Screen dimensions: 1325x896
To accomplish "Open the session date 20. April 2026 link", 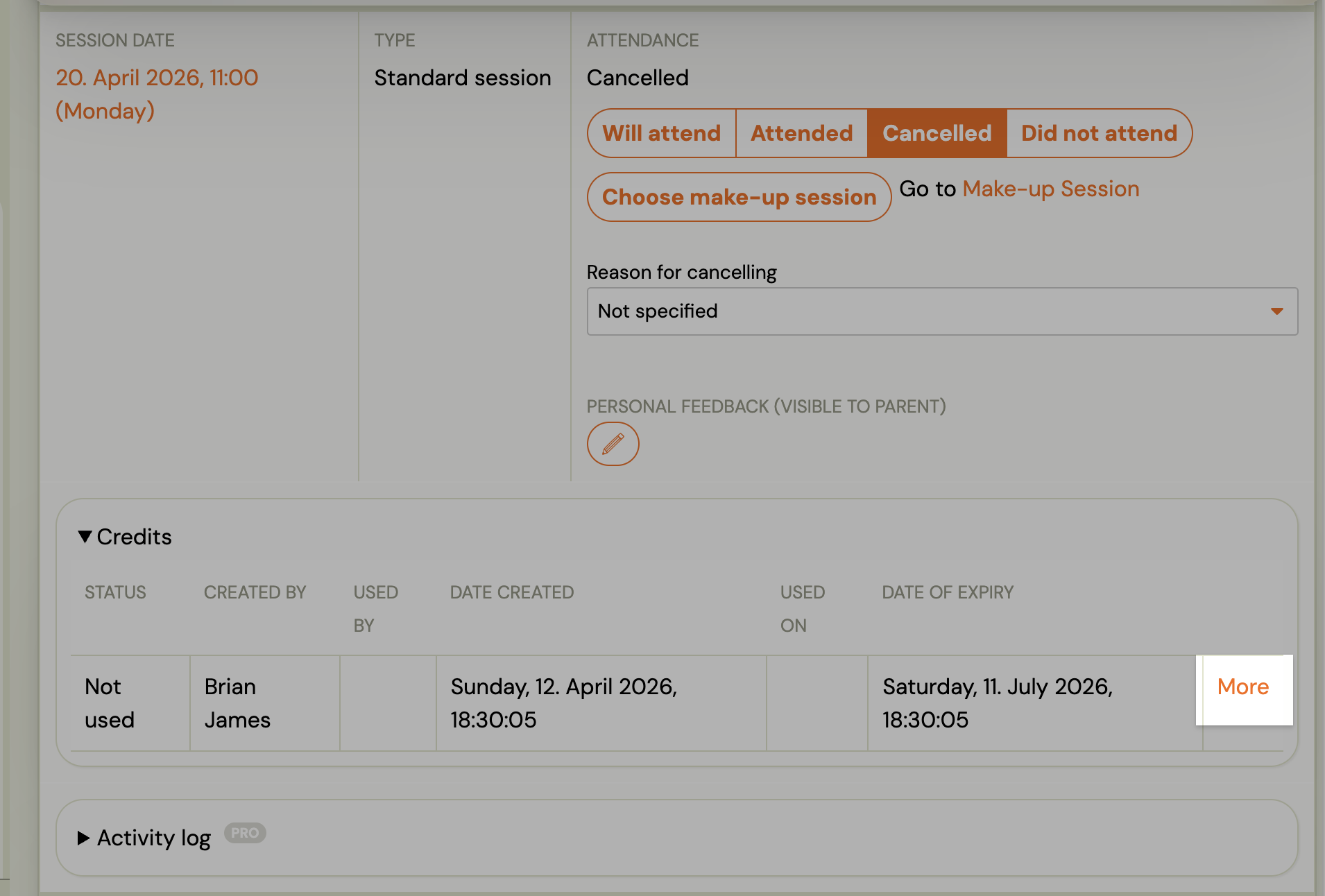I will tap(157, 77).
